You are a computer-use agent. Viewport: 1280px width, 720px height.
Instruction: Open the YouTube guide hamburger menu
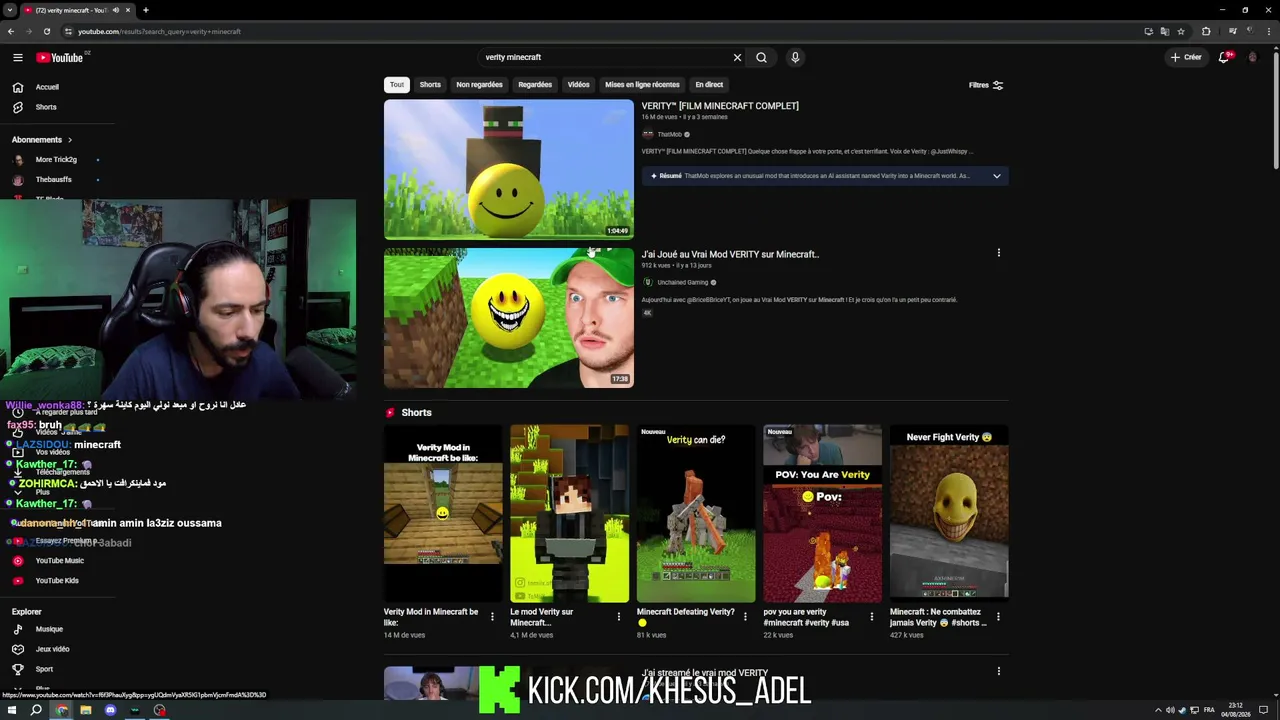(x=17, y=57)
